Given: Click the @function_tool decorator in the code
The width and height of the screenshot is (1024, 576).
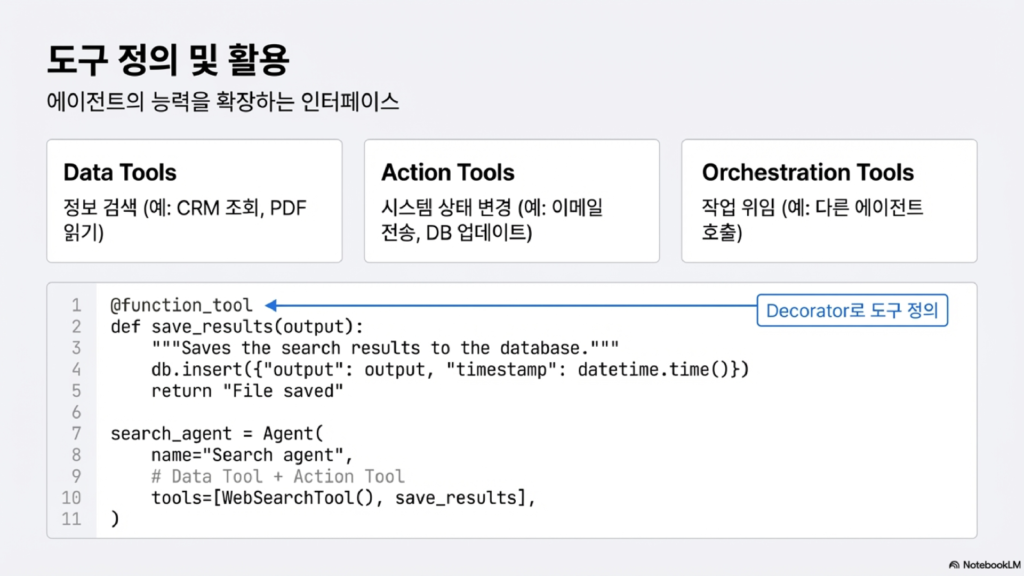Looking at the screenshot, I should click(x=182, y=305).
